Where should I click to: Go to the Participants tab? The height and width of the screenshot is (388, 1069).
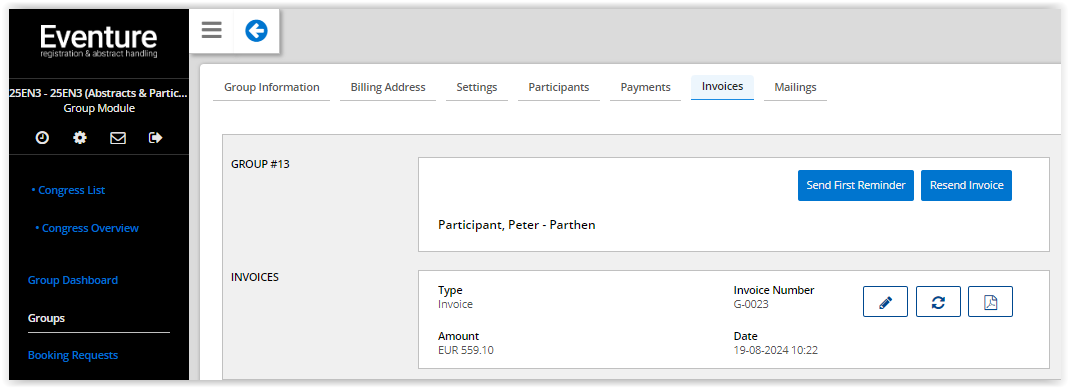tap(558, 87)
